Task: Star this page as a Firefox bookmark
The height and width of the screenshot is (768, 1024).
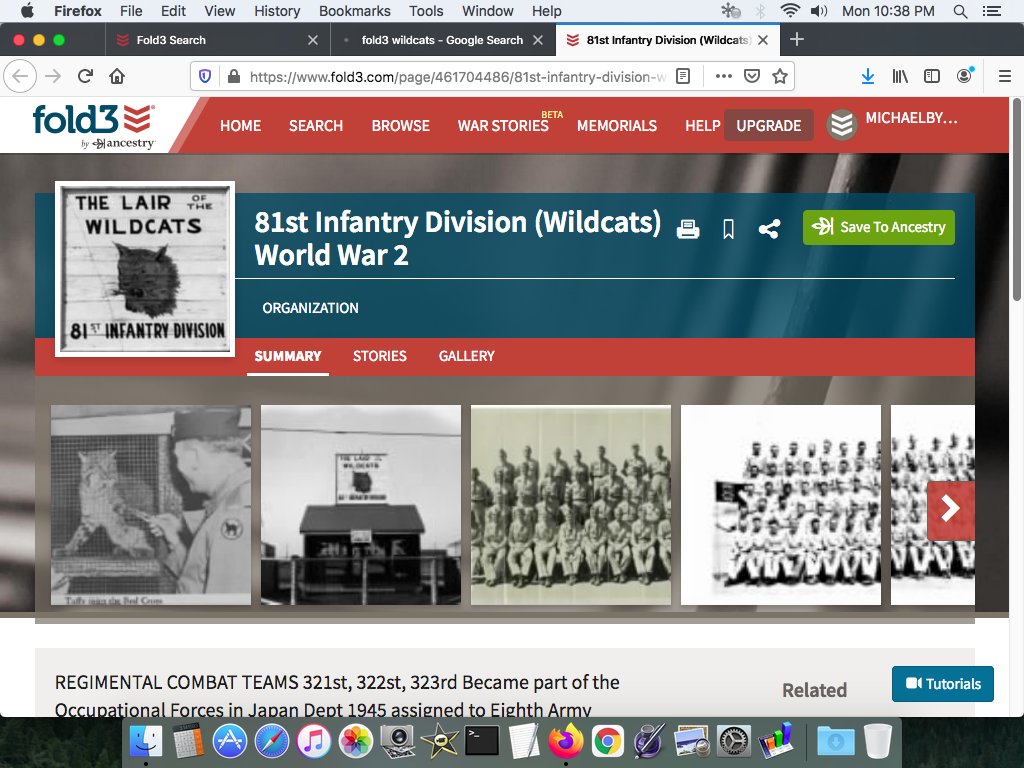Action: pyautogui.click(x=780, y=76)
